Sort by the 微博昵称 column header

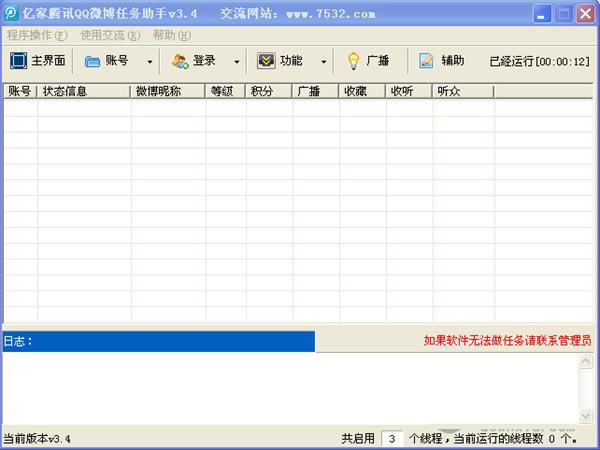point(168,91)
